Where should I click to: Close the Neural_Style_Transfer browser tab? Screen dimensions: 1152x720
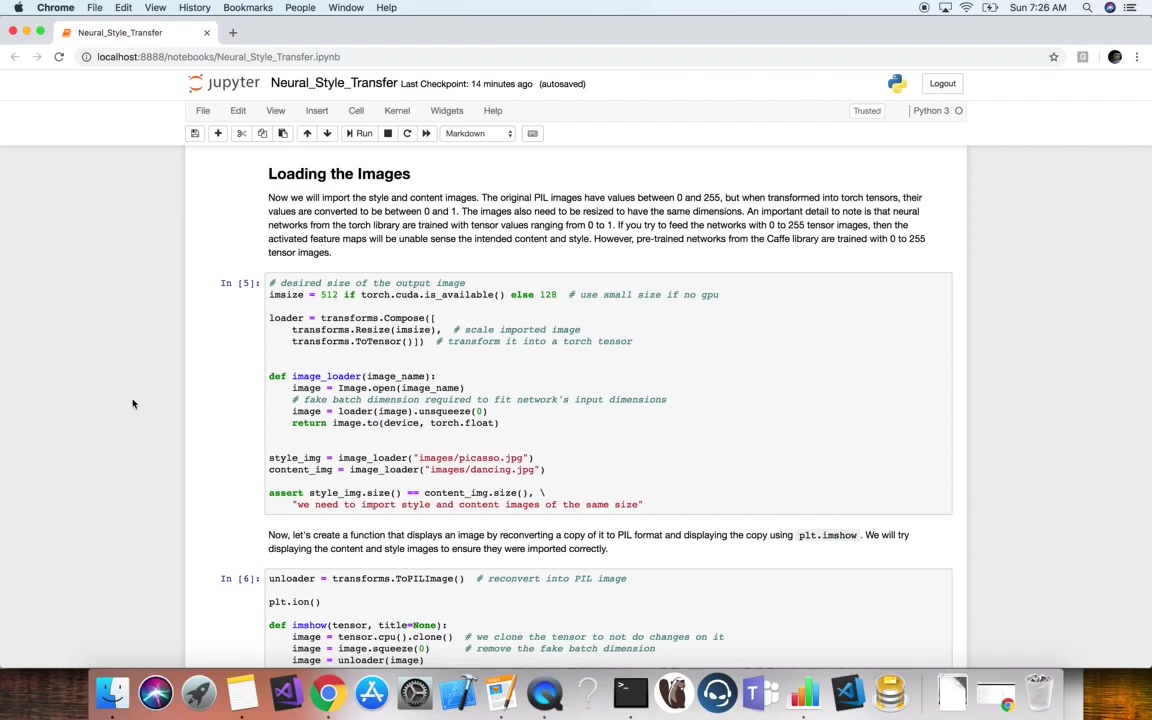206,32
